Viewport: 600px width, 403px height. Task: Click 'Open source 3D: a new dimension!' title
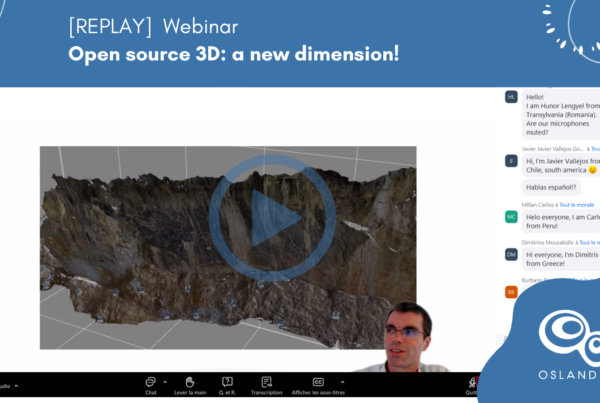tap(234, 54)
